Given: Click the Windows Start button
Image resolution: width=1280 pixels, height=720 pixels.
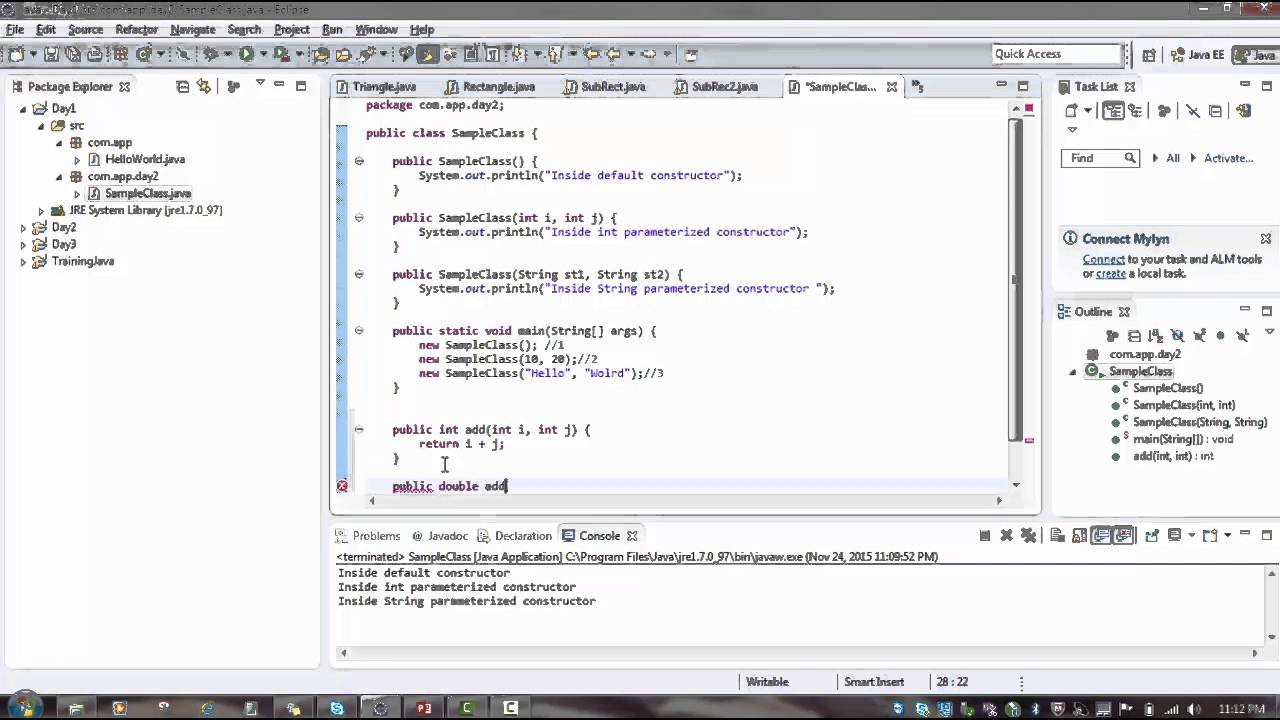Looking at the screenshot, I should (x=24, y=706).
